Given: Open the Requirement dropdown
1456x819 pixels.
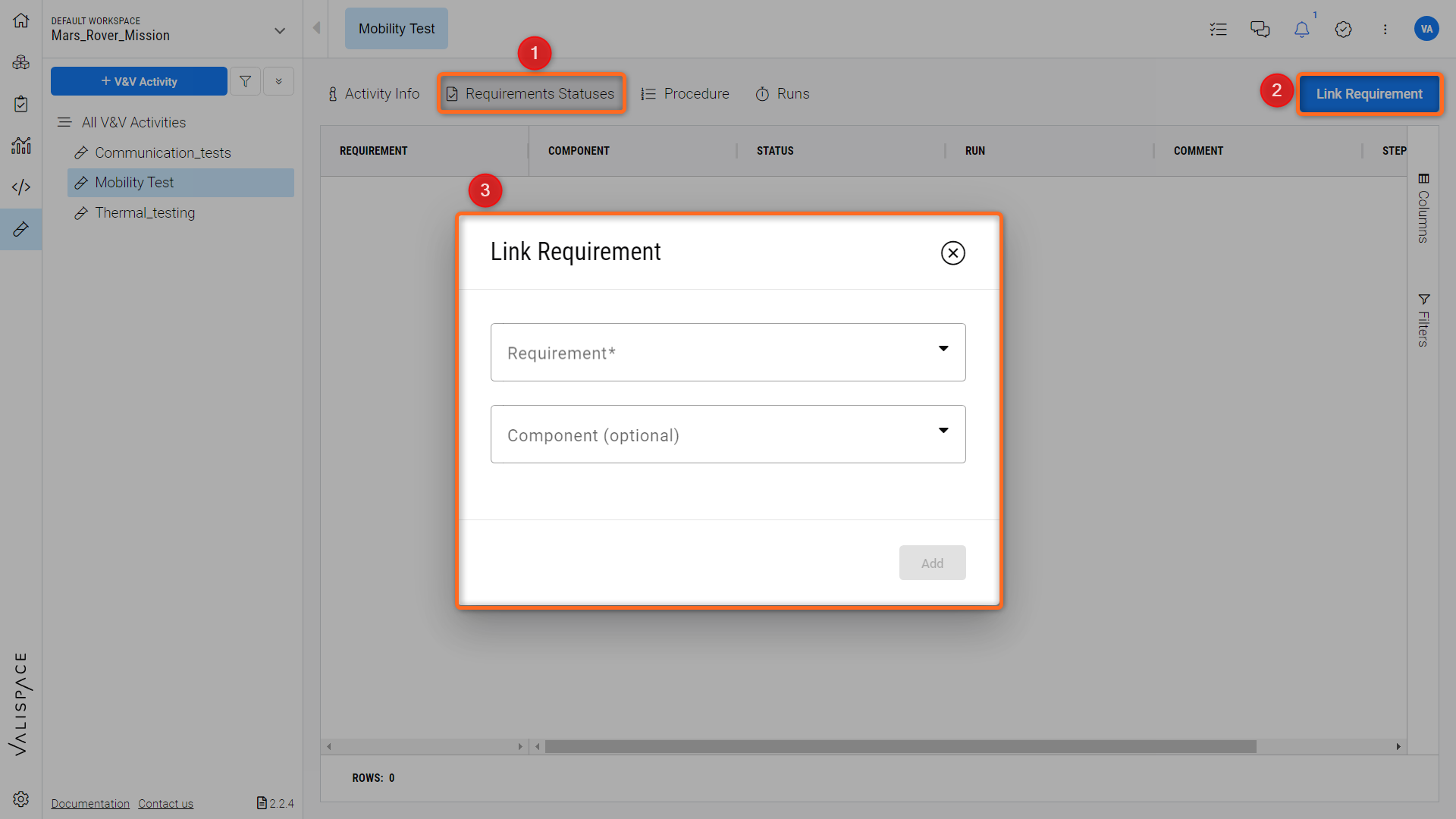Looking at the screenshot, I should 727,352.
